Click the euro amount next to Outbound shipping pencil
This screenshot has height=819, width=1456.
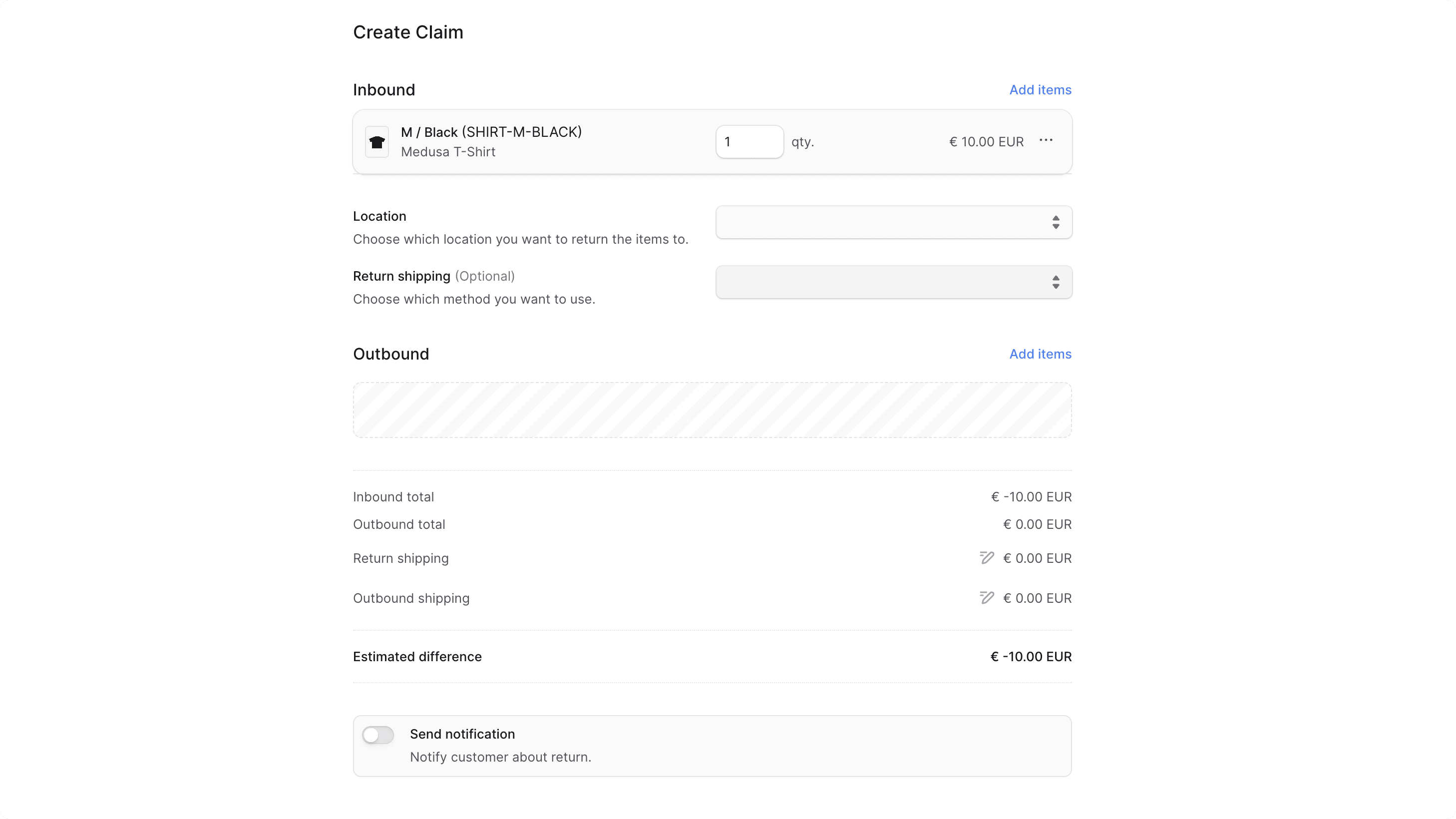[x=1037, y=597]
